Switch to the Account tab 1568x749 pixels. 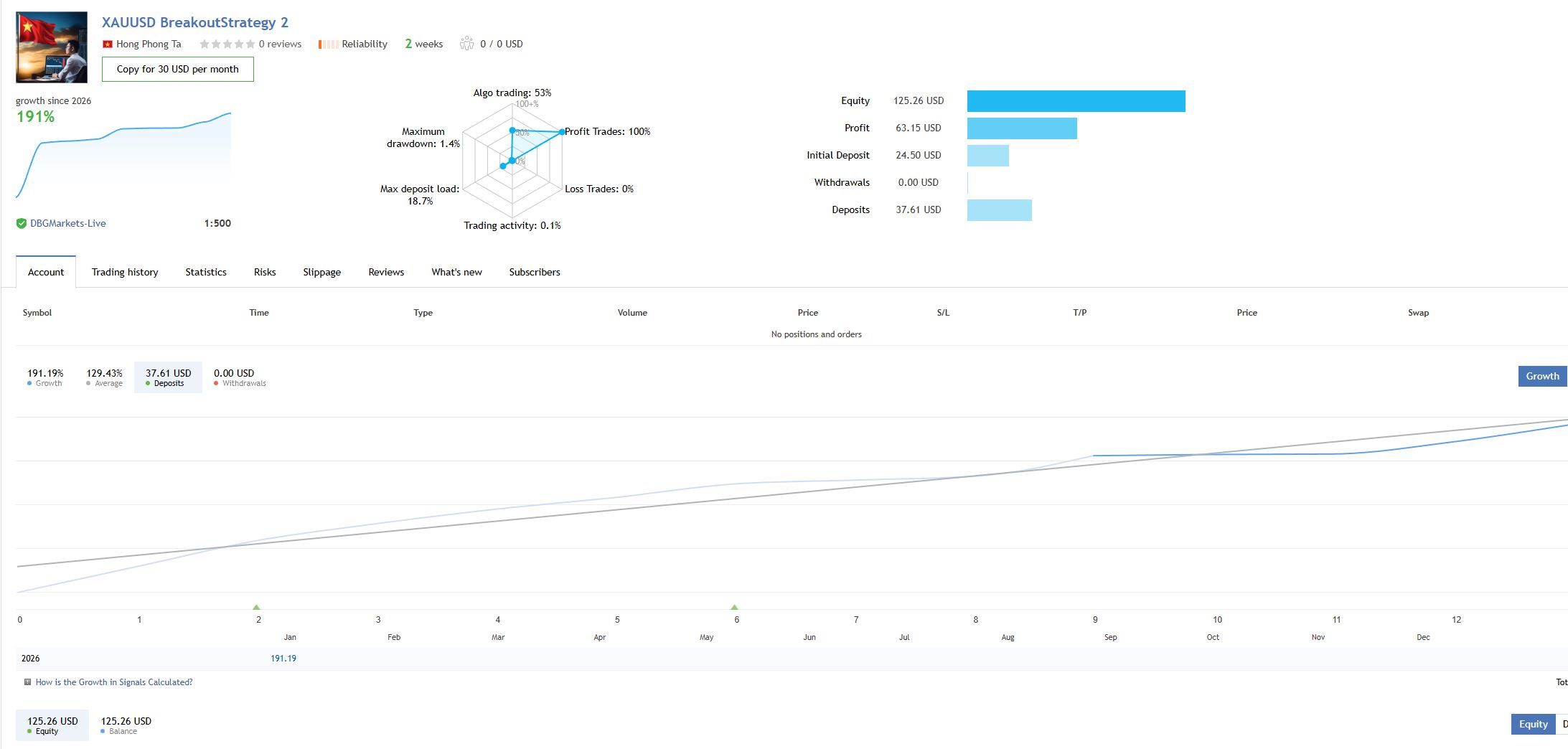46,272
